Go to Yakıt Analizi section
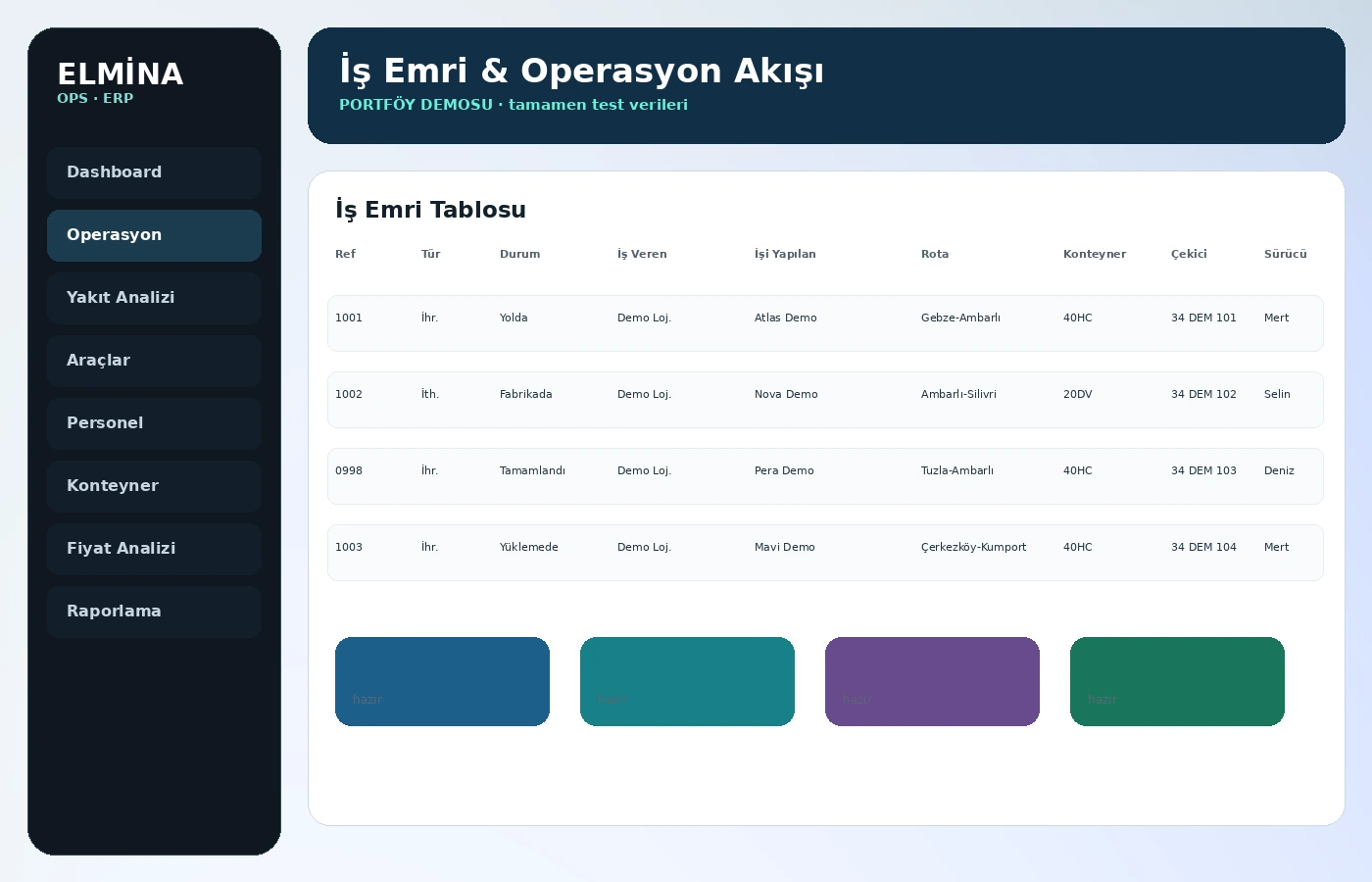 click(x=154, y=298)
